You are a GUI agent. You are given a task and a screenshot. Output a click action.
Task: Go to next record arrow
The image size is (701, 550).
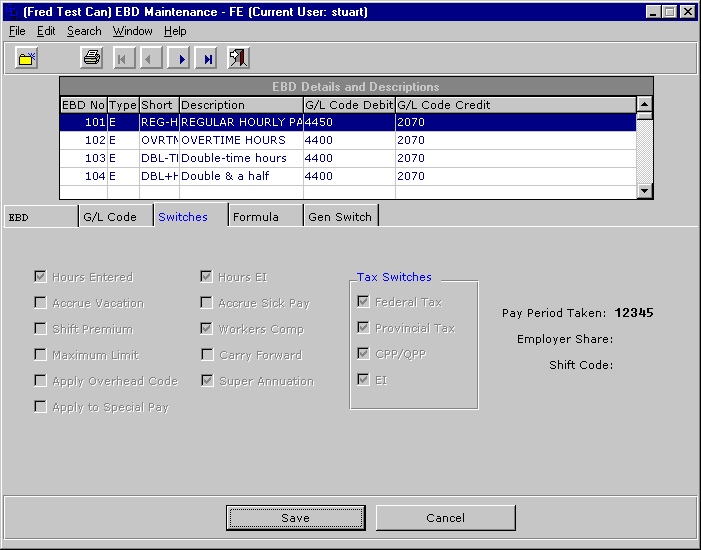point(180,59)
